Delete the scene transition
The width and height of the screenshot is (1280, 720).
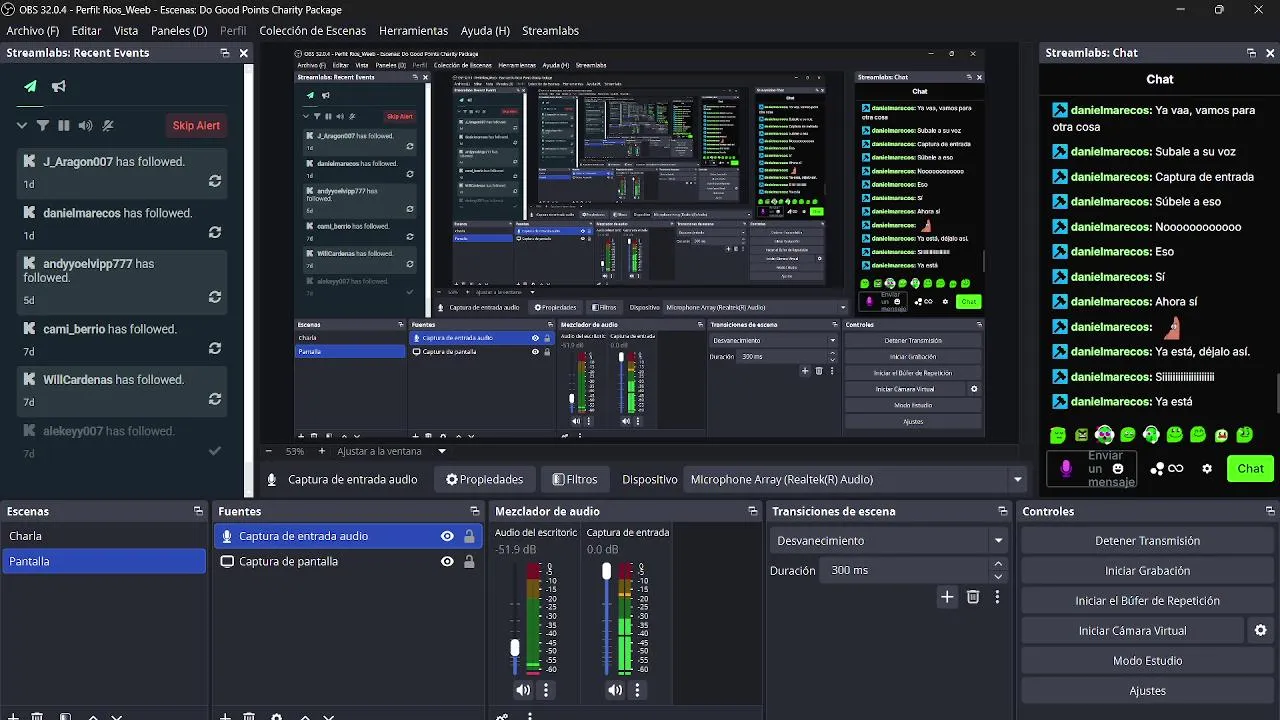973,597
